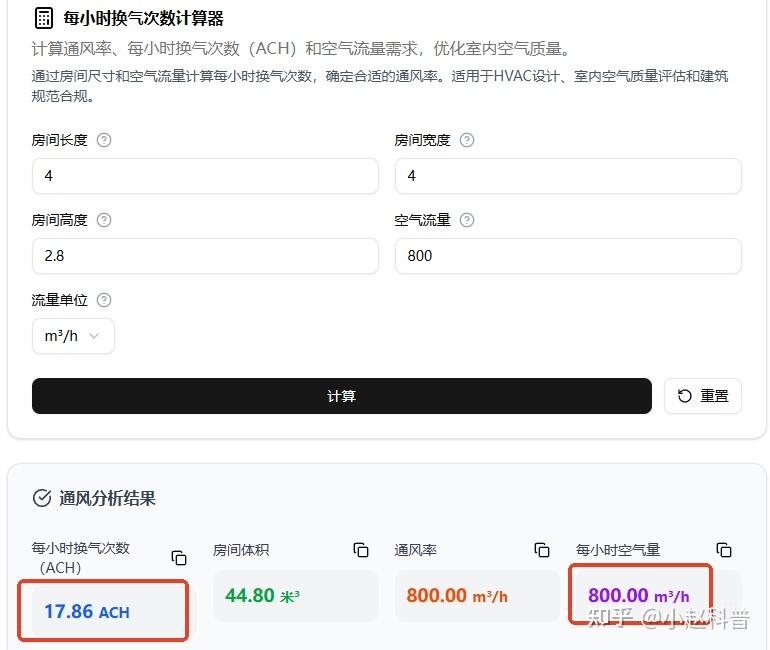The height and width of the screenshot is (650, 770).
Task: Focus the 房间高度 input showing 2.8
Action: [205, 256]
